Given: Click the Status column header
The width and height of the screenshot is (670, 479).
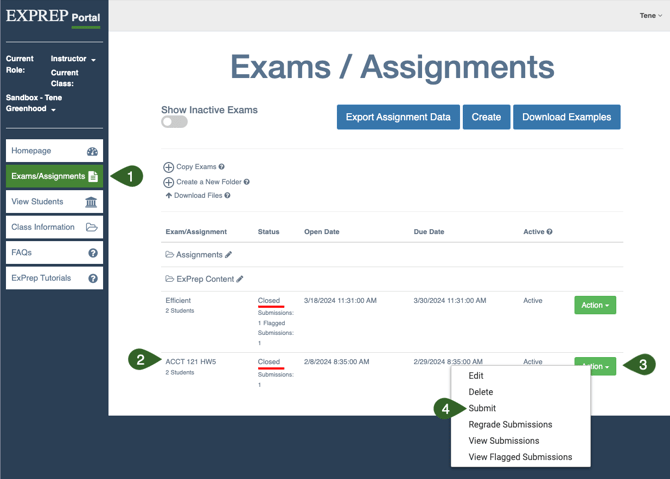Looking at the screenshot, I should (x=268, y=232).
